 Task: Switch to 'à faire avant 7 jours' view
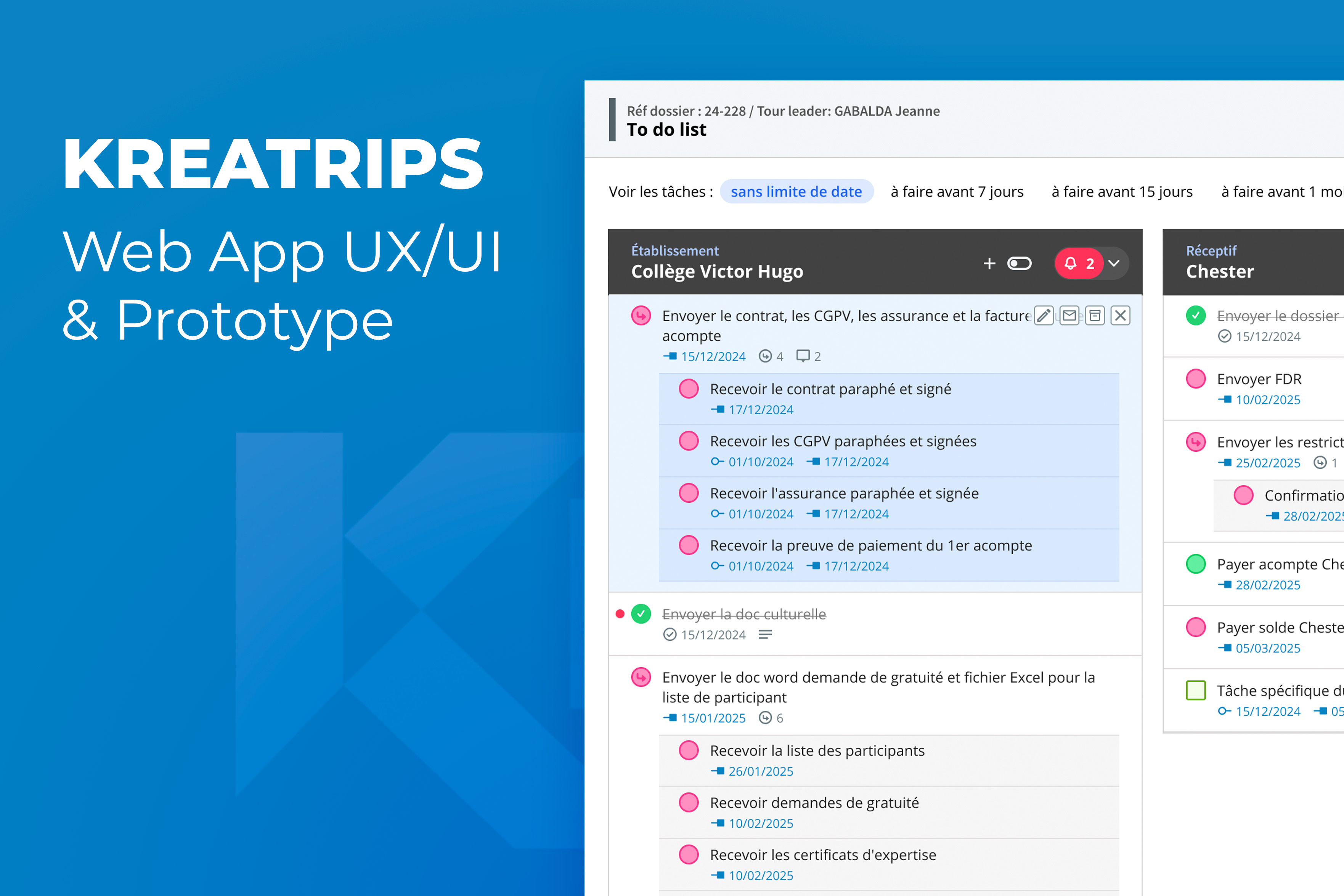[x=956, y=191]
